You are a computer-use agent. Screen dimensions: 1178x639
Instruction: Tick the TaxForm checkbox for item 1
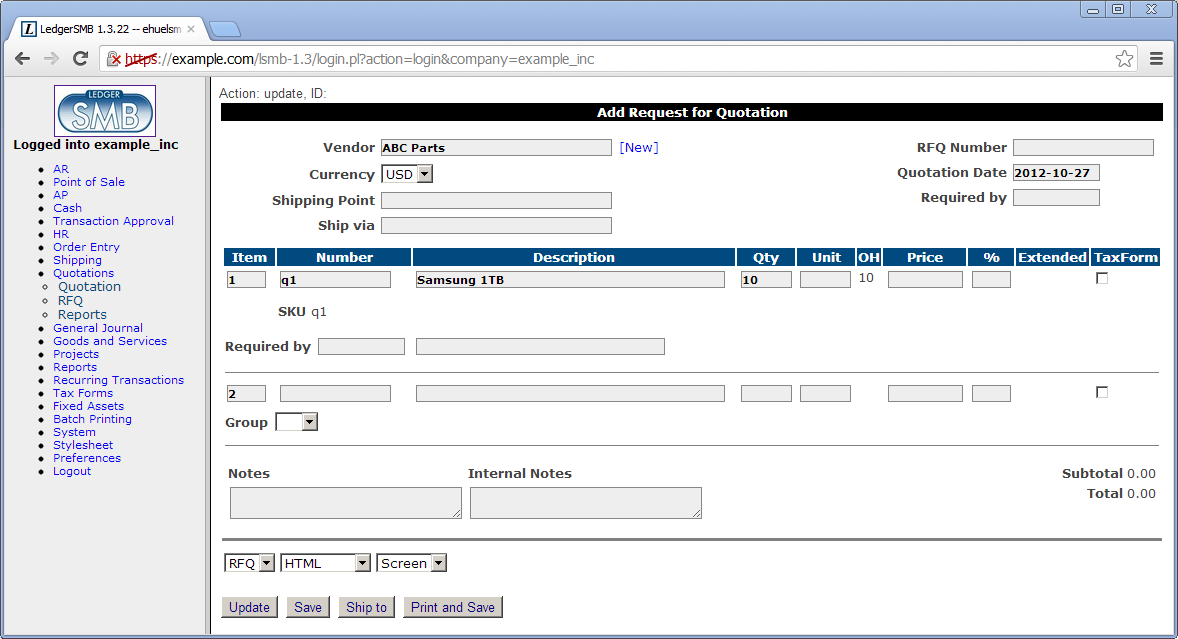click(x=1101, y=279)
